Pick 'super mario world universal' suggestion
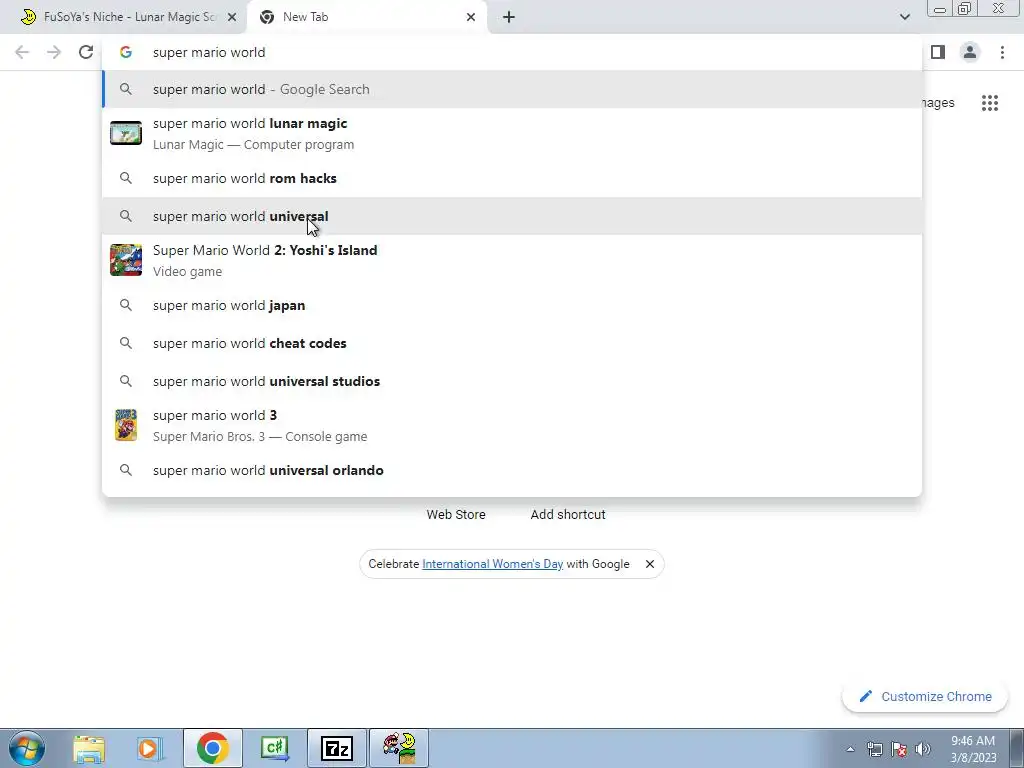 tap(512, 216)
